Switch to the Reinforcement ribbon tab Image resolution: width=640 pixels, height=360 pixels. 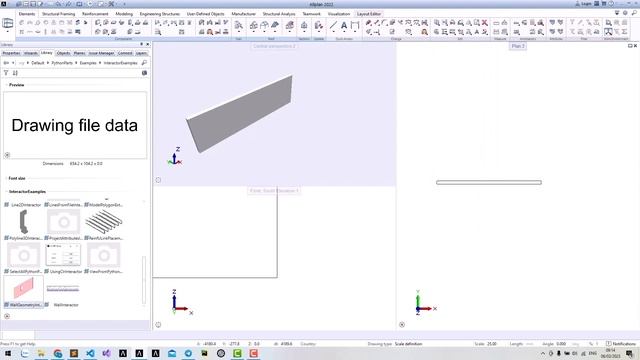tap(95, 14)
